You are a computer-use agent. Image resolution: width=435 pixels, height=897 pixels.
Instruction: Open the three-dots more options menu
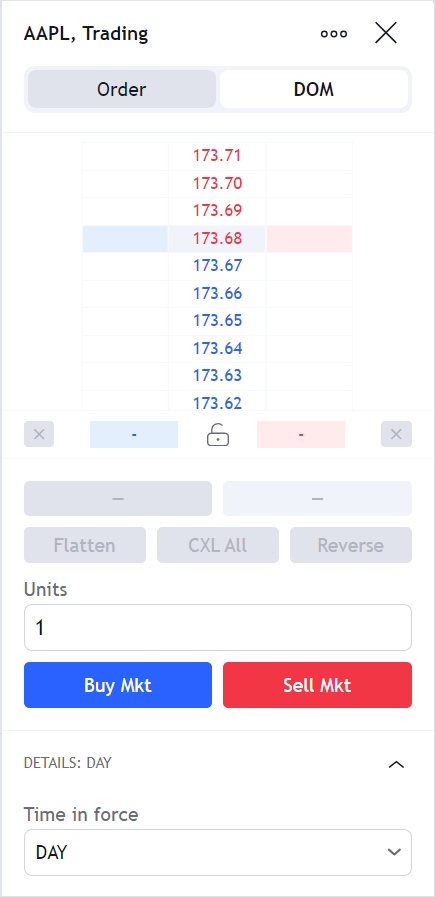[x=334, y=34]
